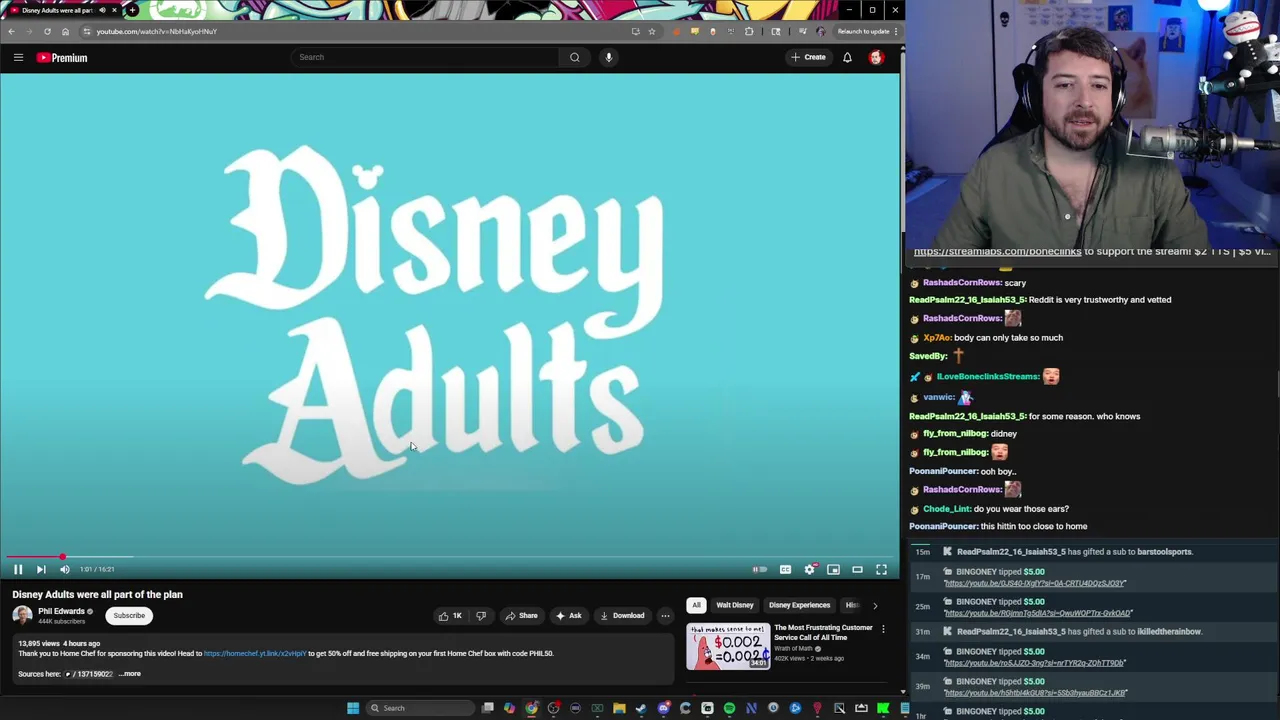Click Relaunch to update button
The image size is (1280, 720).
[x=863, y=31]
